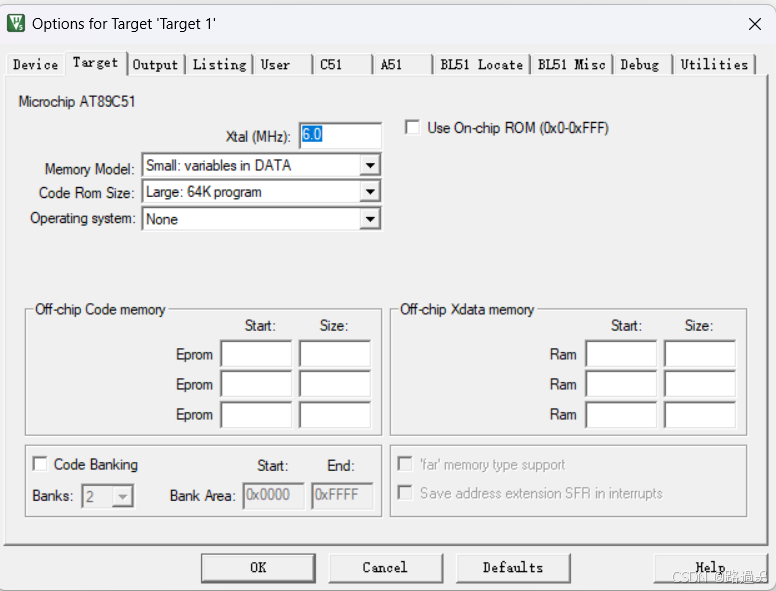Click third Ram Size field
Viewport: 776px width, 591px height.
coord(700,414)
